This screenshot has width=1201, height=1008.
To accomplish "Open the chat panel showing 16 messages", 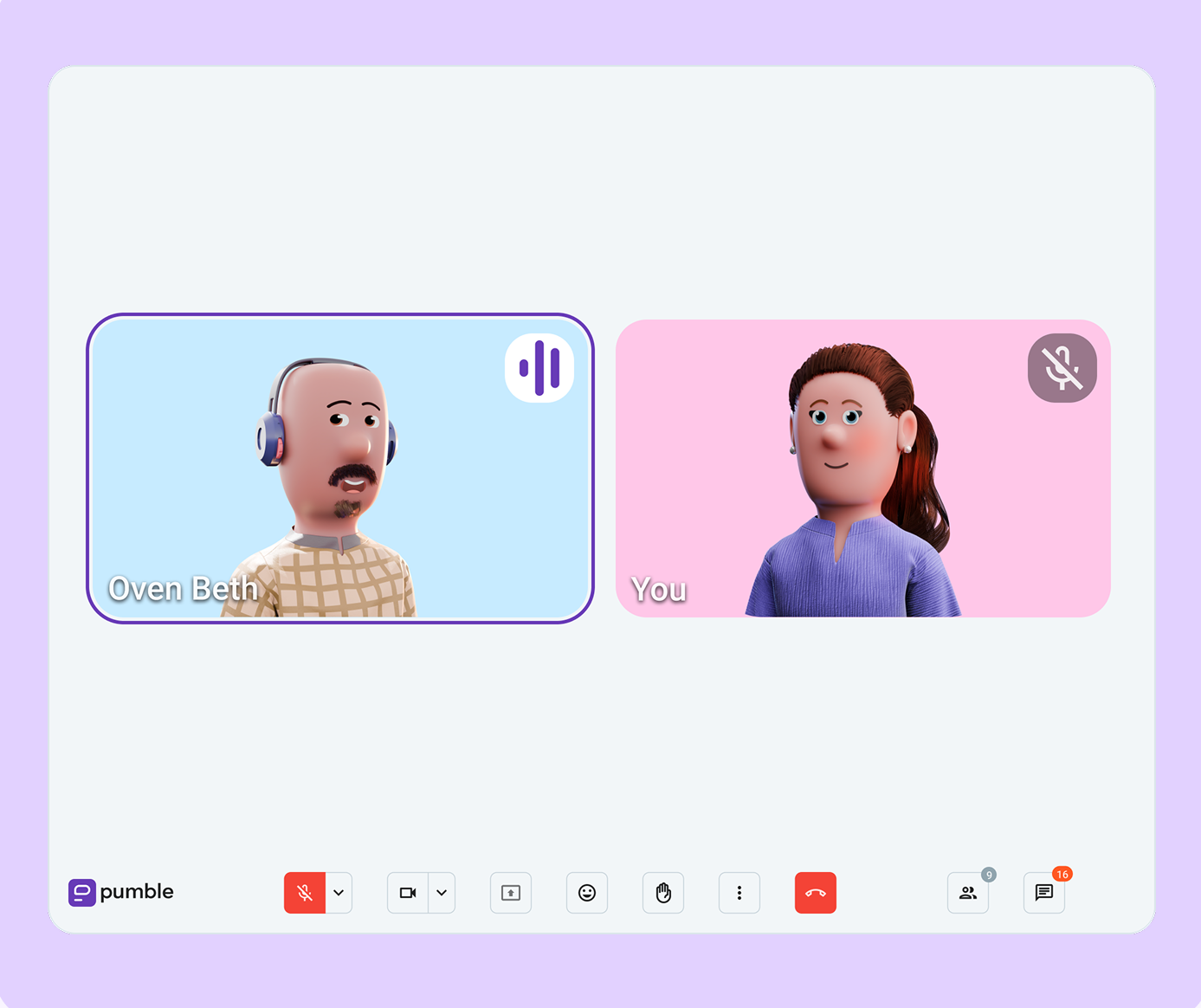I will (x=1043, y=893).
